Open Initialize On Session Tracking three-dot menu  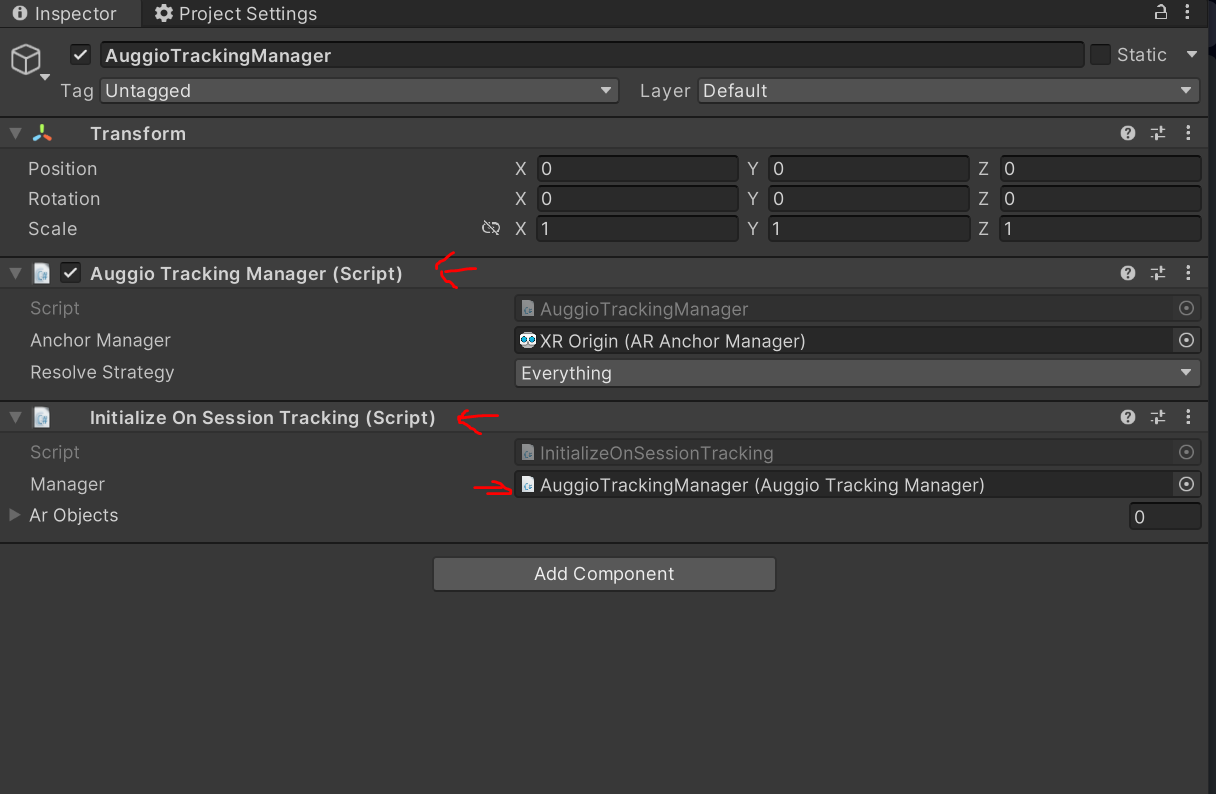coord(1188,417)
